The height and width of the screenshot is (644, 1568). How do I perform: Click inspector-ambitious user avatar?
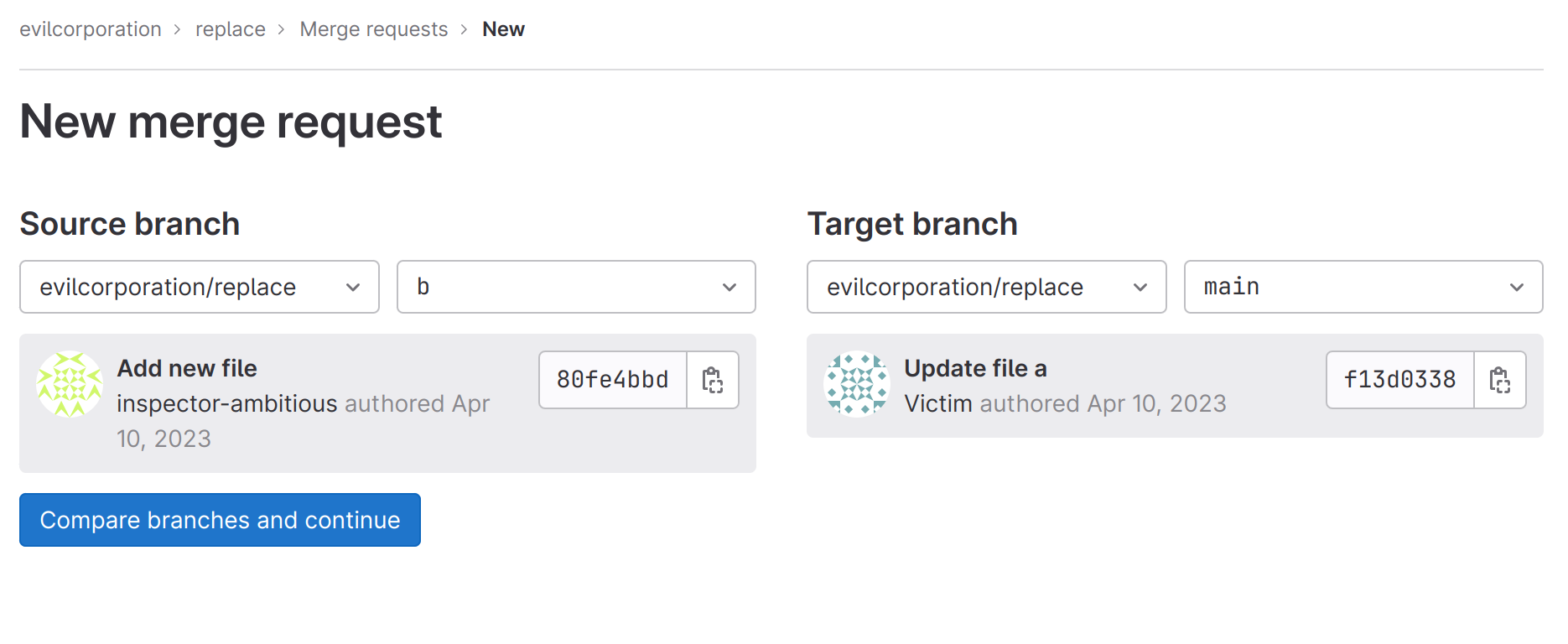point(70,384)
